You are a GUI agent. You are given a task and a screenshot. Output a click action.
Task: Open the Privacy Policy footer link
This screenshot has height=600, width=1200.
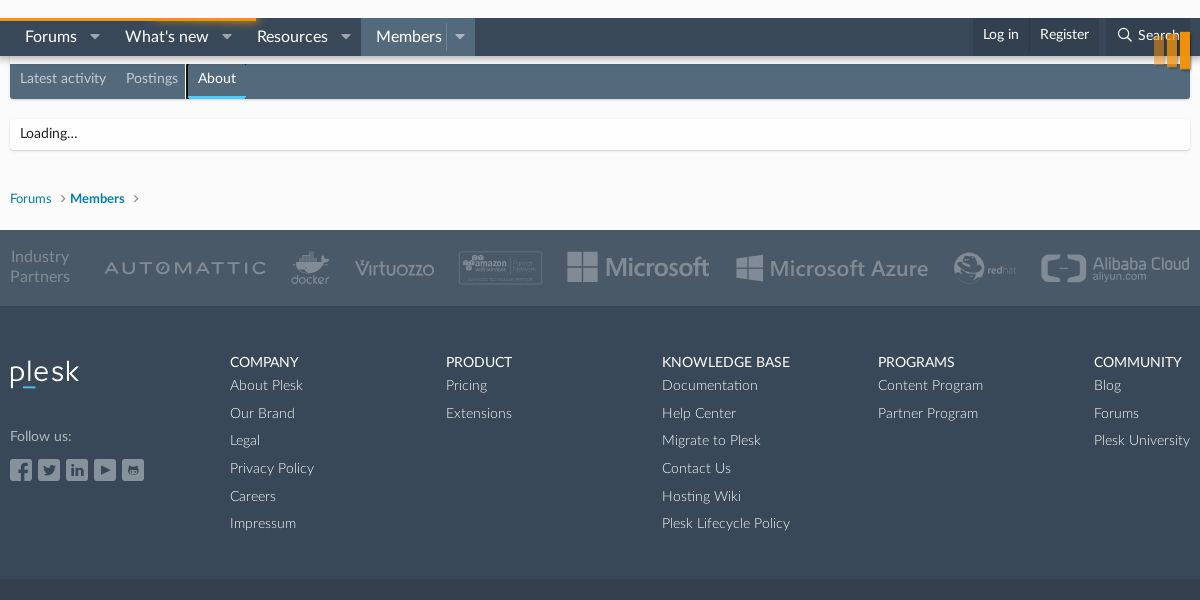(x=272, y=468)
